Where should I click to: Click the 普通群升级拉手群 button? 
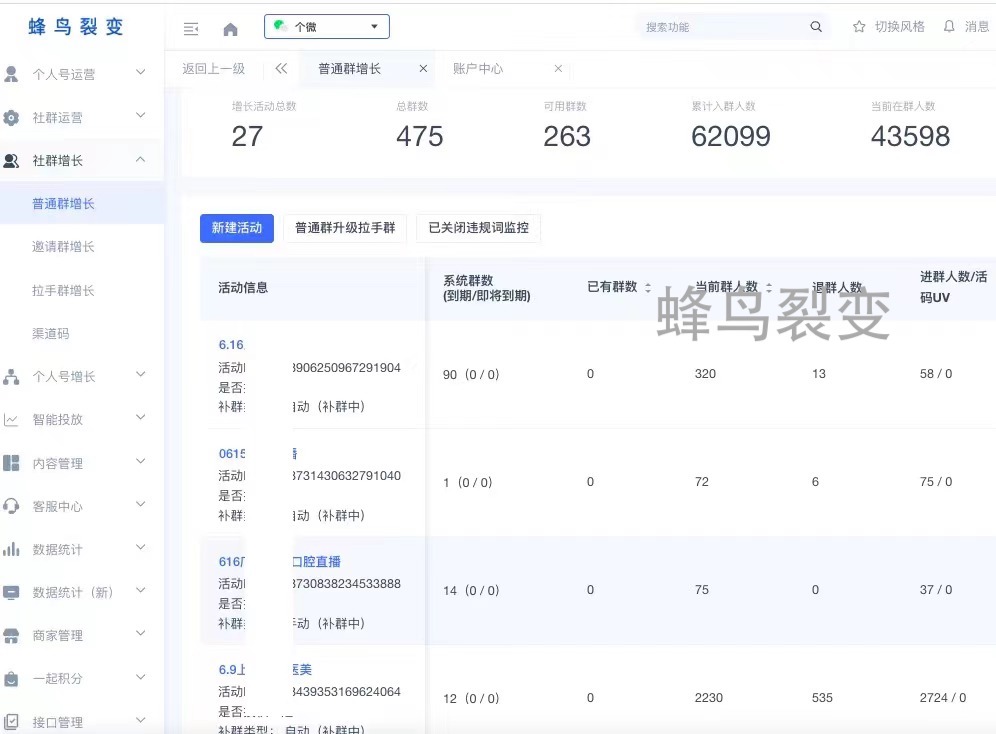coord(345,228)
